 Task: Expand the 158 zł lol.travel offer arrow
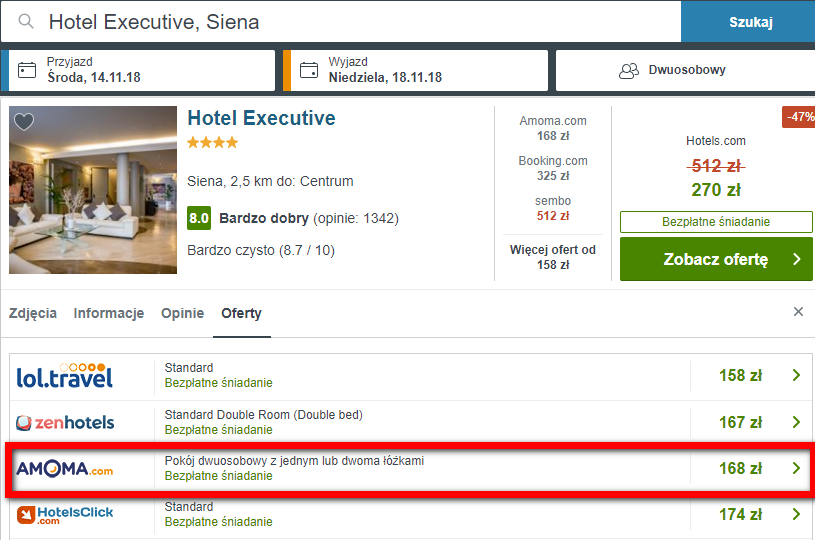[796, 375]
